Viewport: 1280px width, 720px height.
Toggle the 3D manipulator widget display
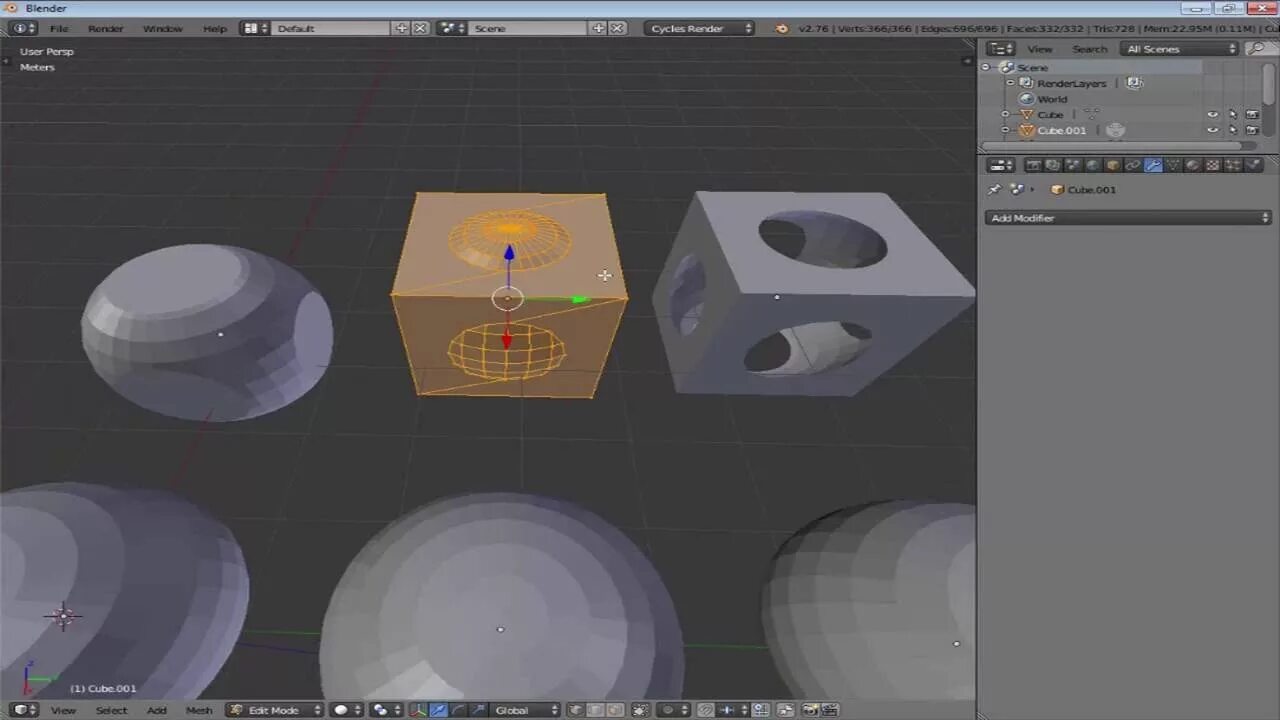(x=418, y=710)
